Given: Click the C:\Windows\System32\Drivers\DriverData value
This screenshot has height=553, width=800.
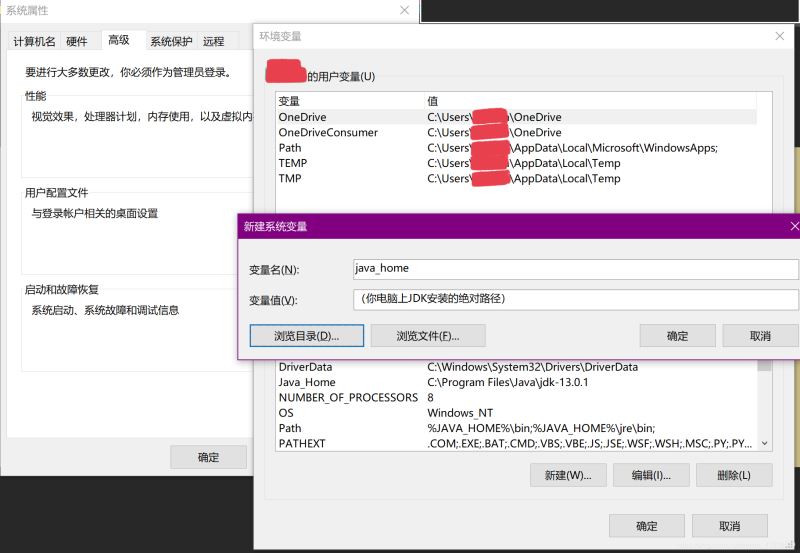Looking at the screenshot, I should [x=533, y=367].
